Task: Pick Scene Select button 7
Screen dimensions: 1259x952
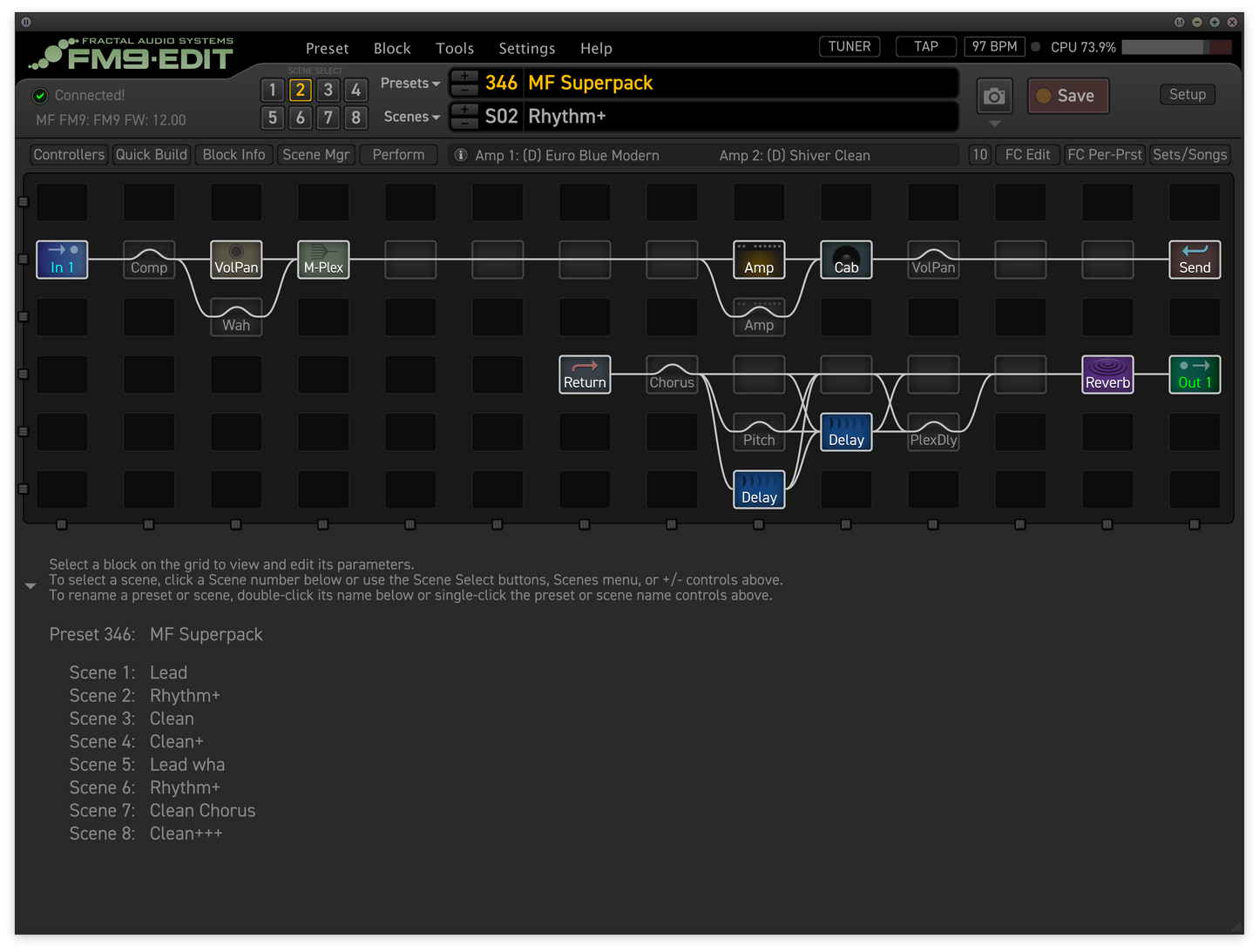Action: pos(328,118)
